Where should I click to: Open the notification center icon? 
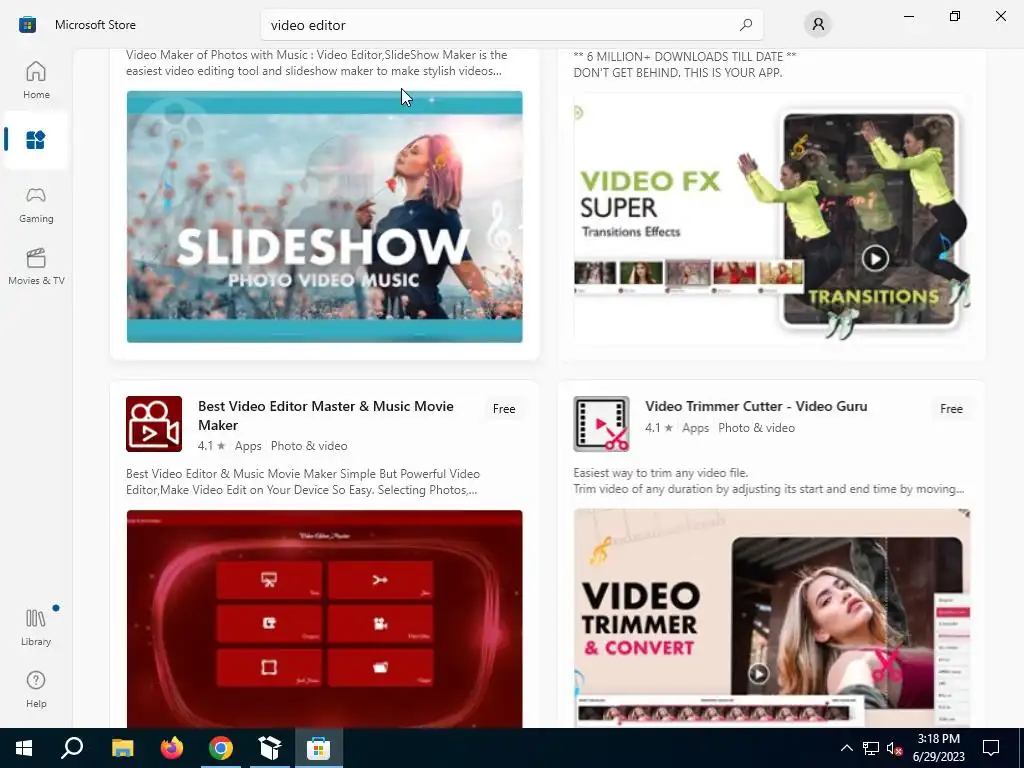991,748
